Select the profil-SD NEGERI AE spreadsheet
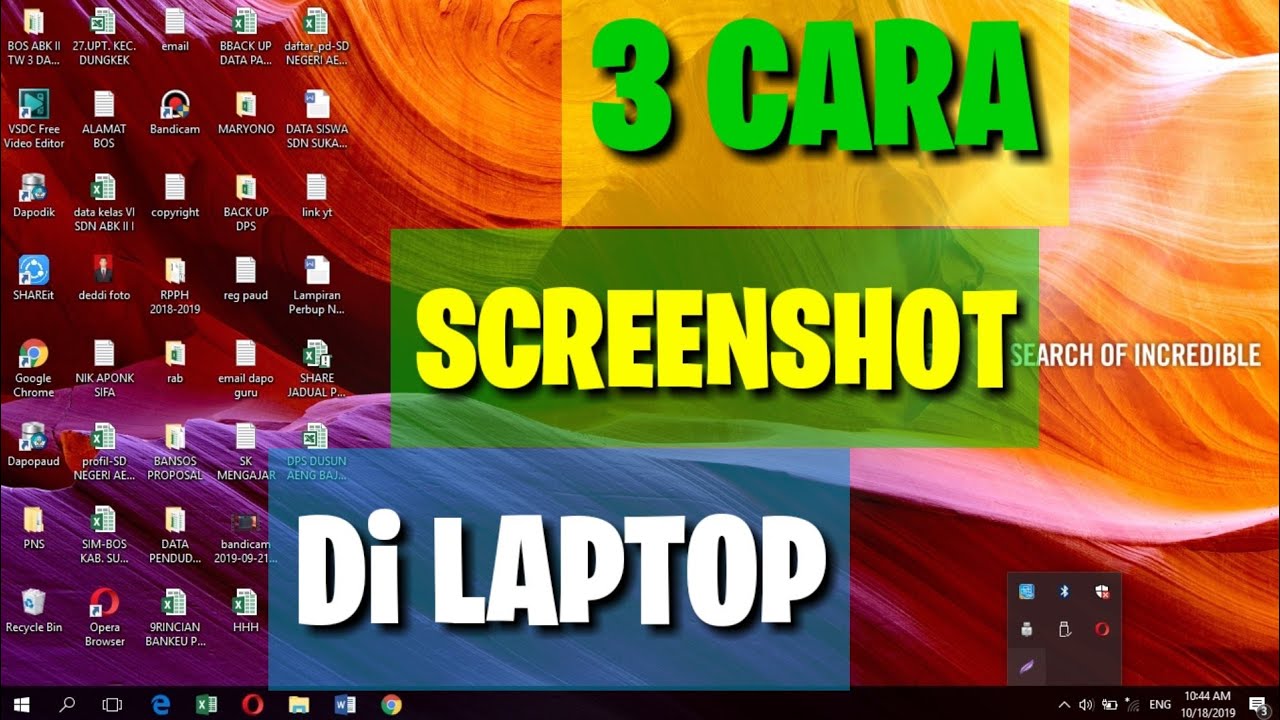This screenshot has width=1280, height=720. tap(104, 452)
